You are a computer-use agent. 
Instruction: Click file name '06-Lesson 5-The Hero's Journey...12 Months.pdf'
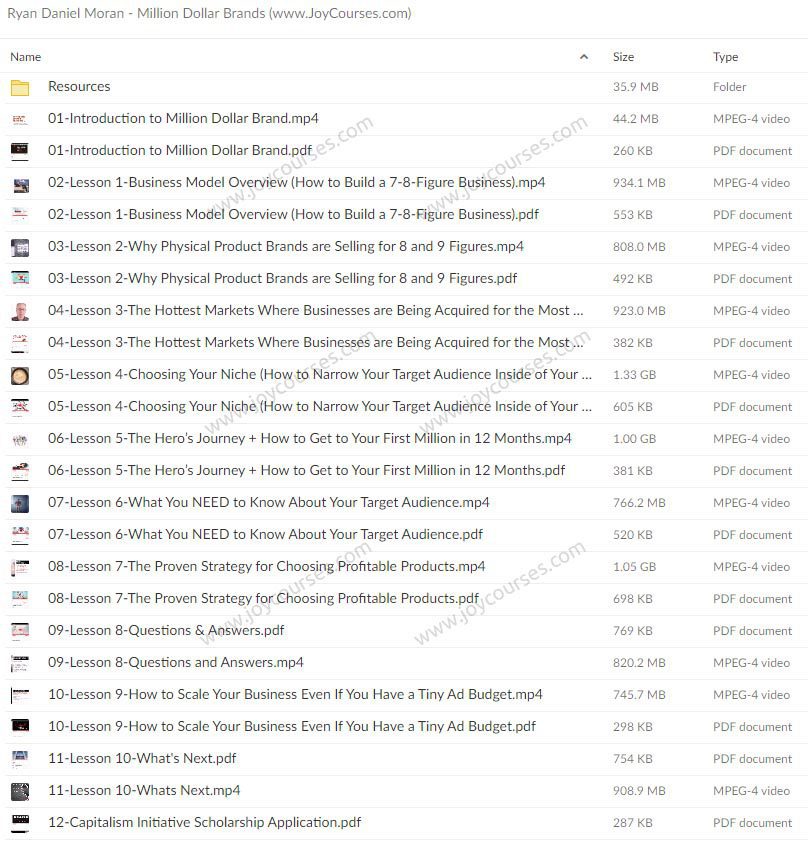[x=306, y=470]
